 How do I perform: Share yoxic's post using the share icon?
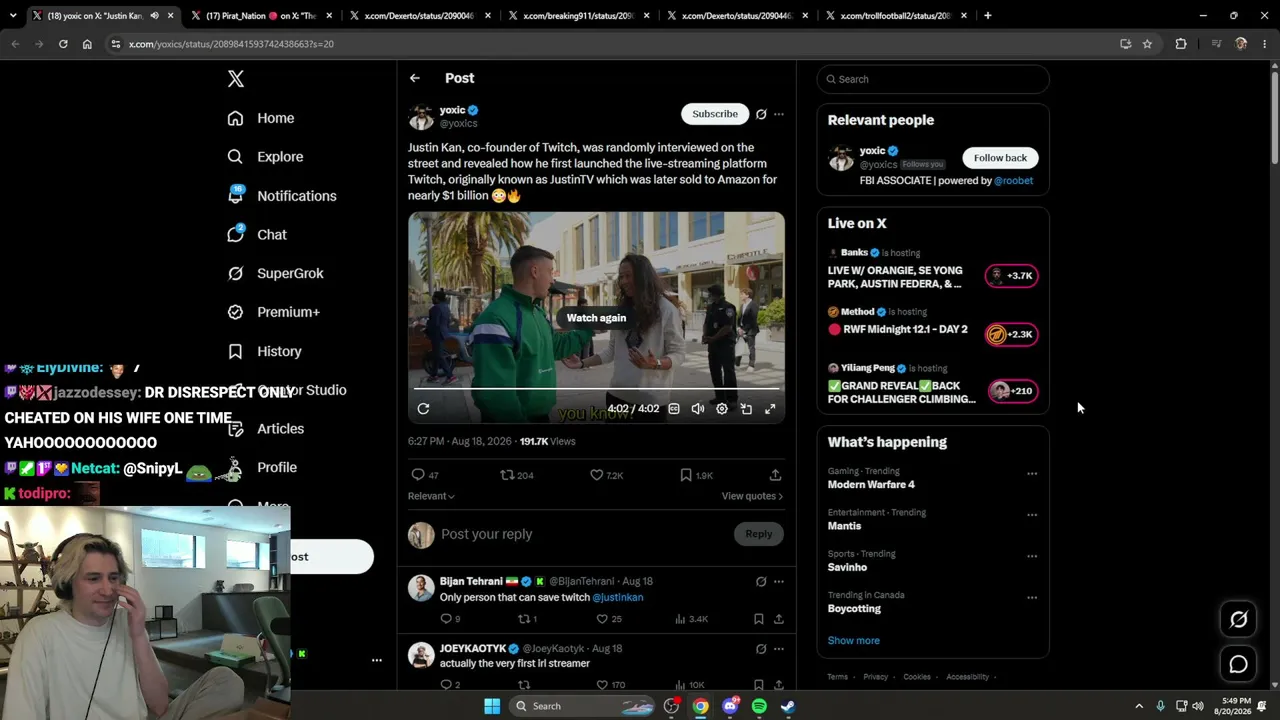(x=775, y=475)
